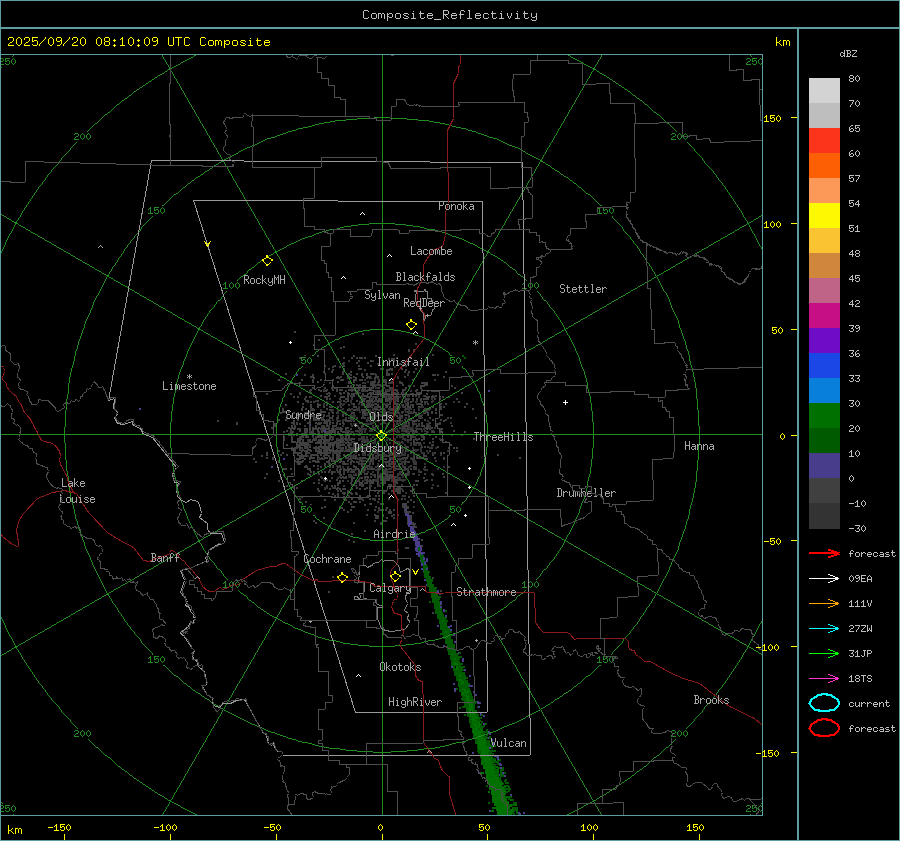Click the red forecast ellipse legend icon

[823, 728]
